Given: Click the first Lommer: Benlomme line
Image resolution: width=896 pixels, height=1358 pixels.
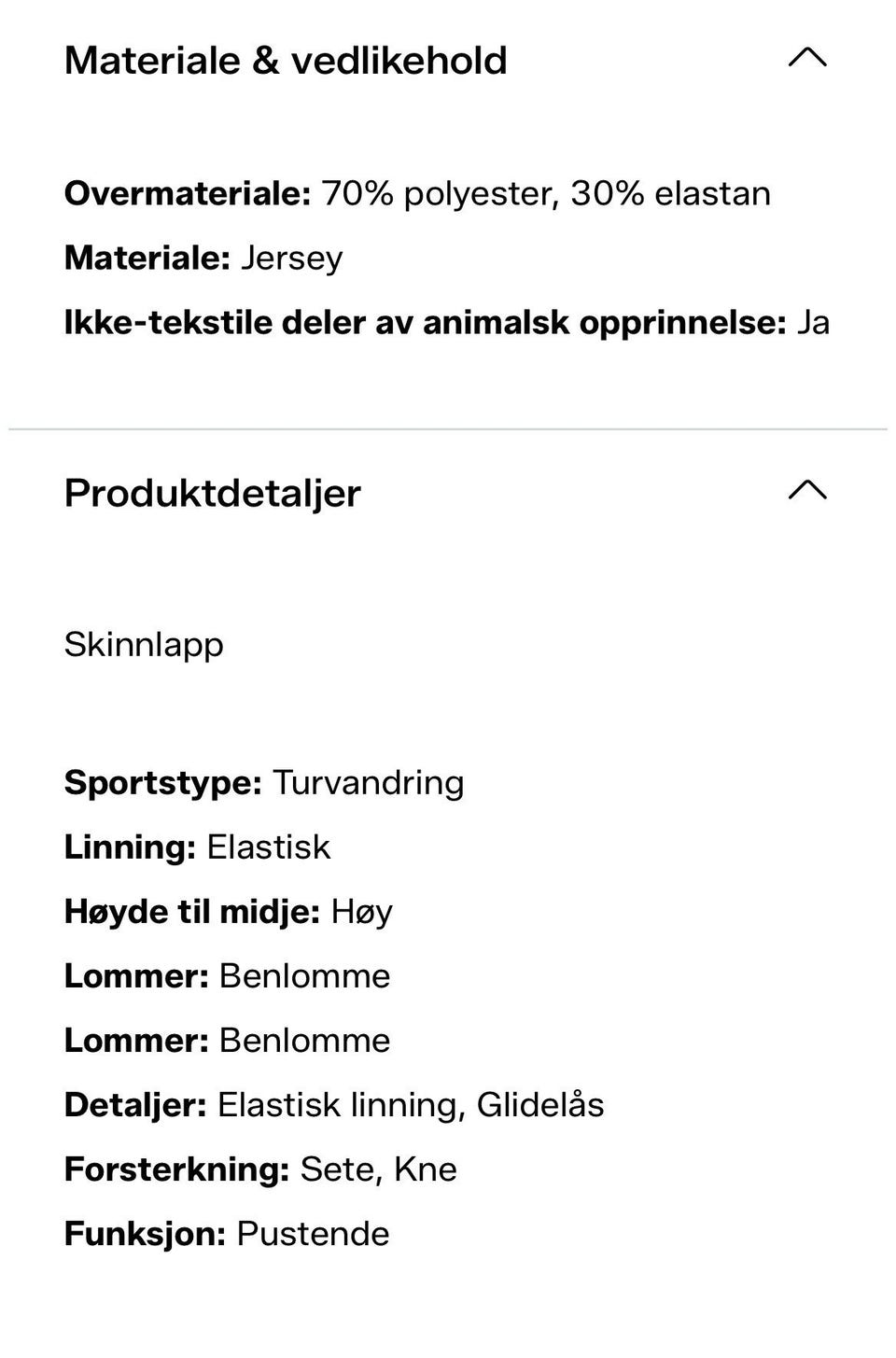Looking at the screenshot, I should (227, 976).
